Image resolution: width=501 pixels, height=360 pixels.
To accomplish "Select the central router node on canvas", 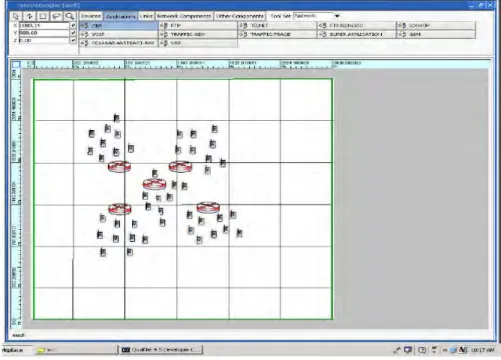I will point(154,184).
